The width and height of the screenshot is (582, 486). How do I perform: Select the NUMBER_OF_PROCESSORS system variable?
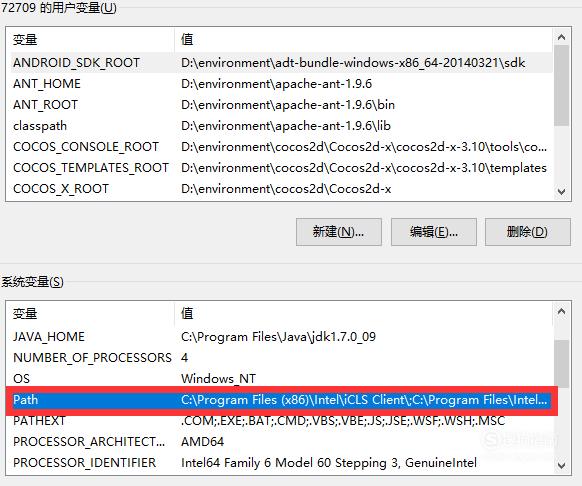281,358
